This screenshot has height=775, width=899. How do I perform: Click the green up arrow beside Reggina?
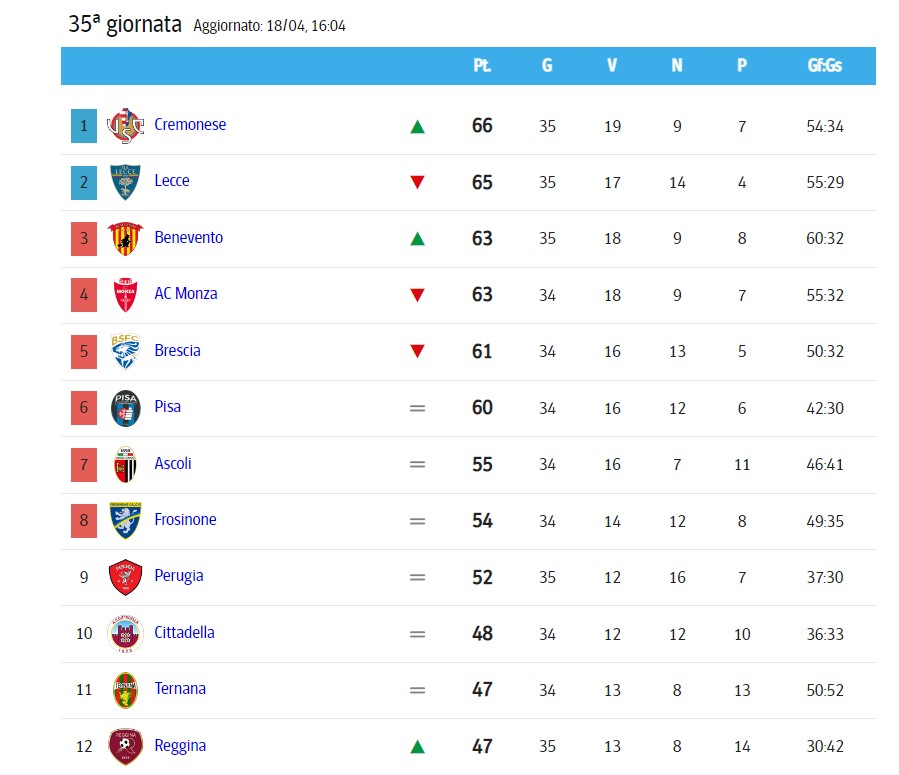(417, 746)
